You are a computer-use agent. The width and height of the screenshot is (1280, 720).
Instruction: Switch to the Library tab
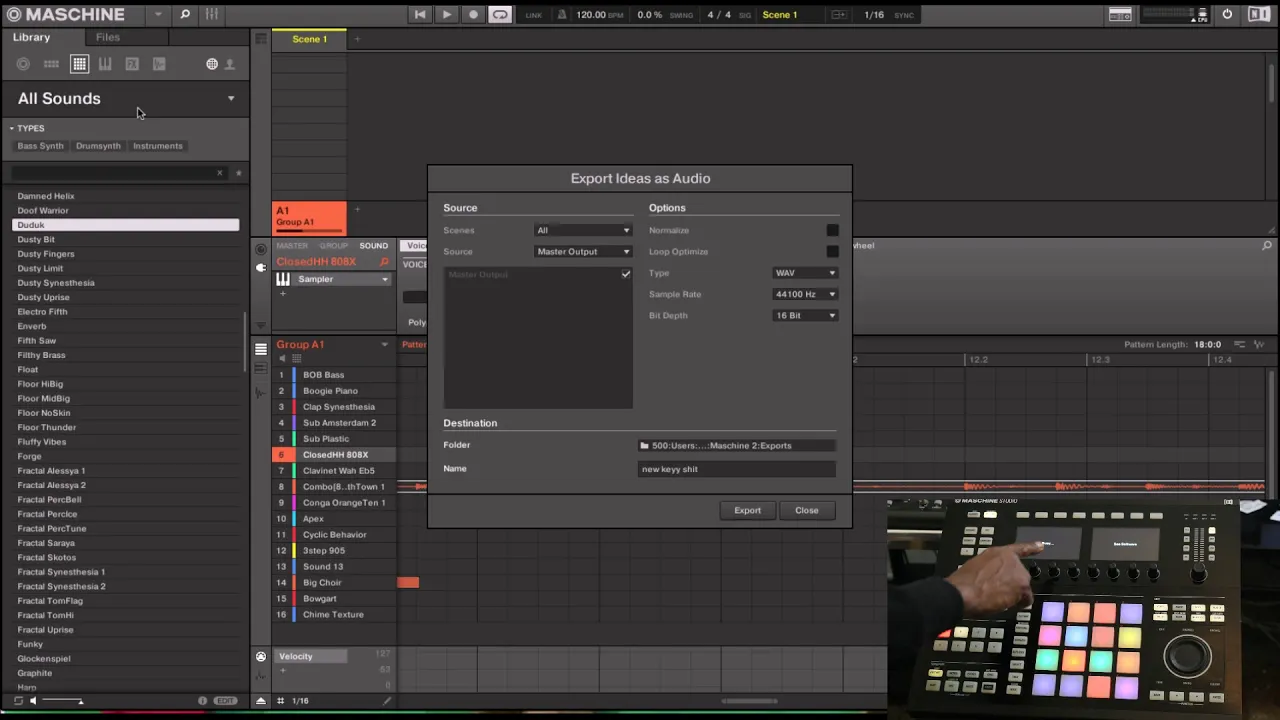tap(31, 37)
